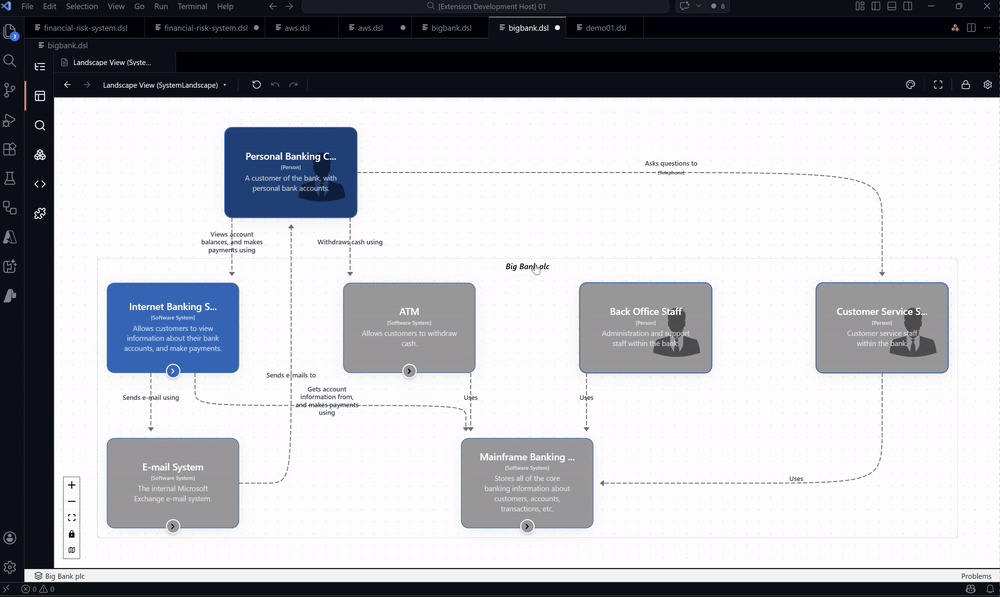Go back to previous diagram view
The height and width of the screenshot is (597, 1000).
tap(67, 85)
